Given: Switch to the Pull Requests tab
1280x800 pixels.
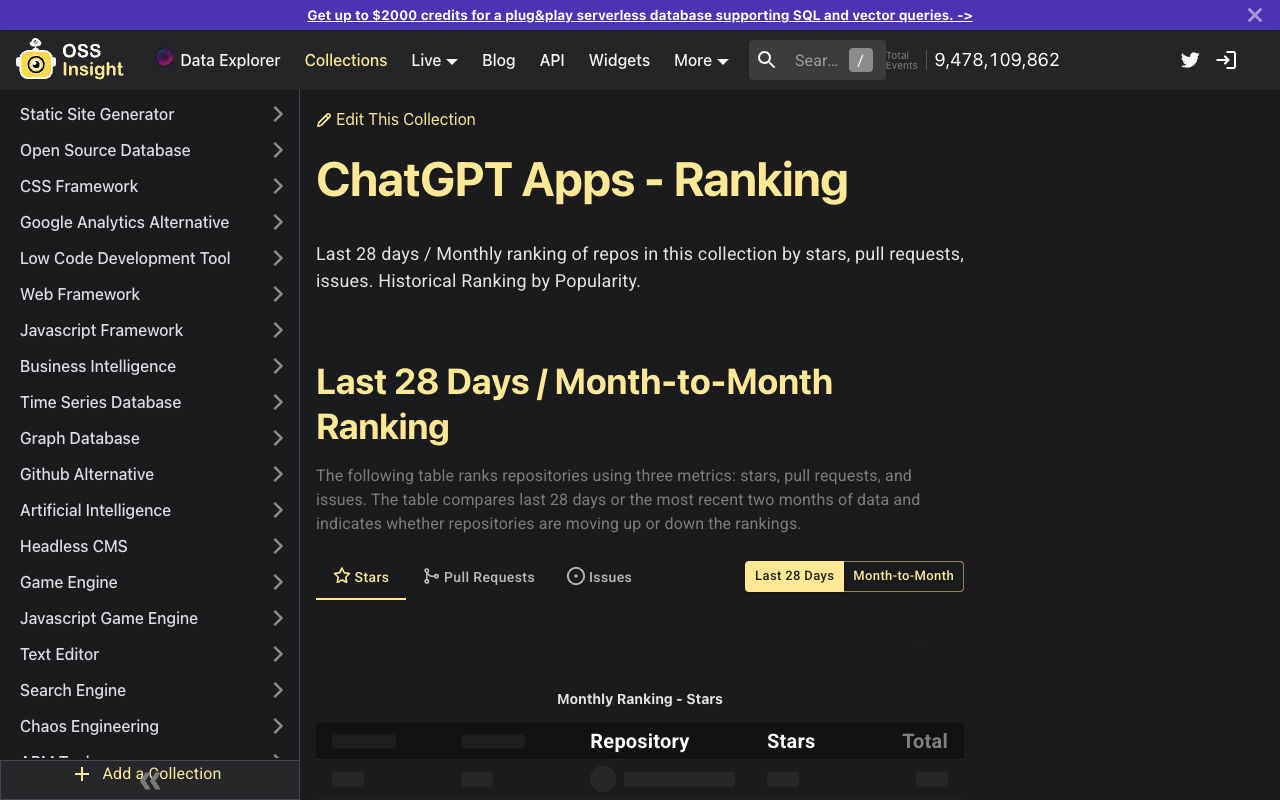Looking at the screenshot, I should pyautogui.click(x=479, y=577).
